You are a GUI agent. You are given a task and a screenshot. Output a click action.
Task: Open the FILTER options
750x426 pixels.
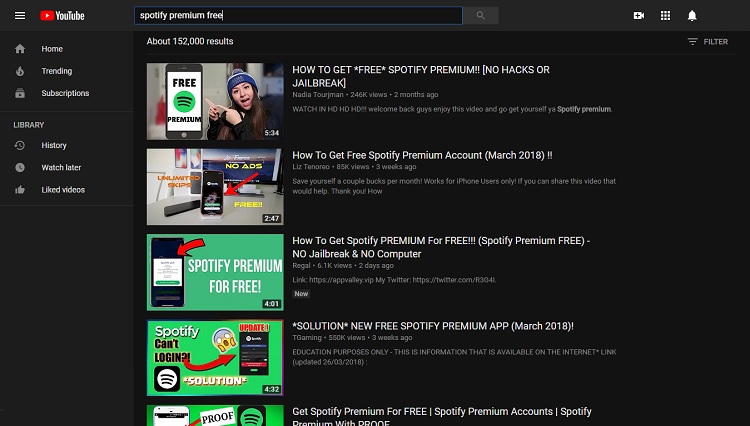pos(707,42)
